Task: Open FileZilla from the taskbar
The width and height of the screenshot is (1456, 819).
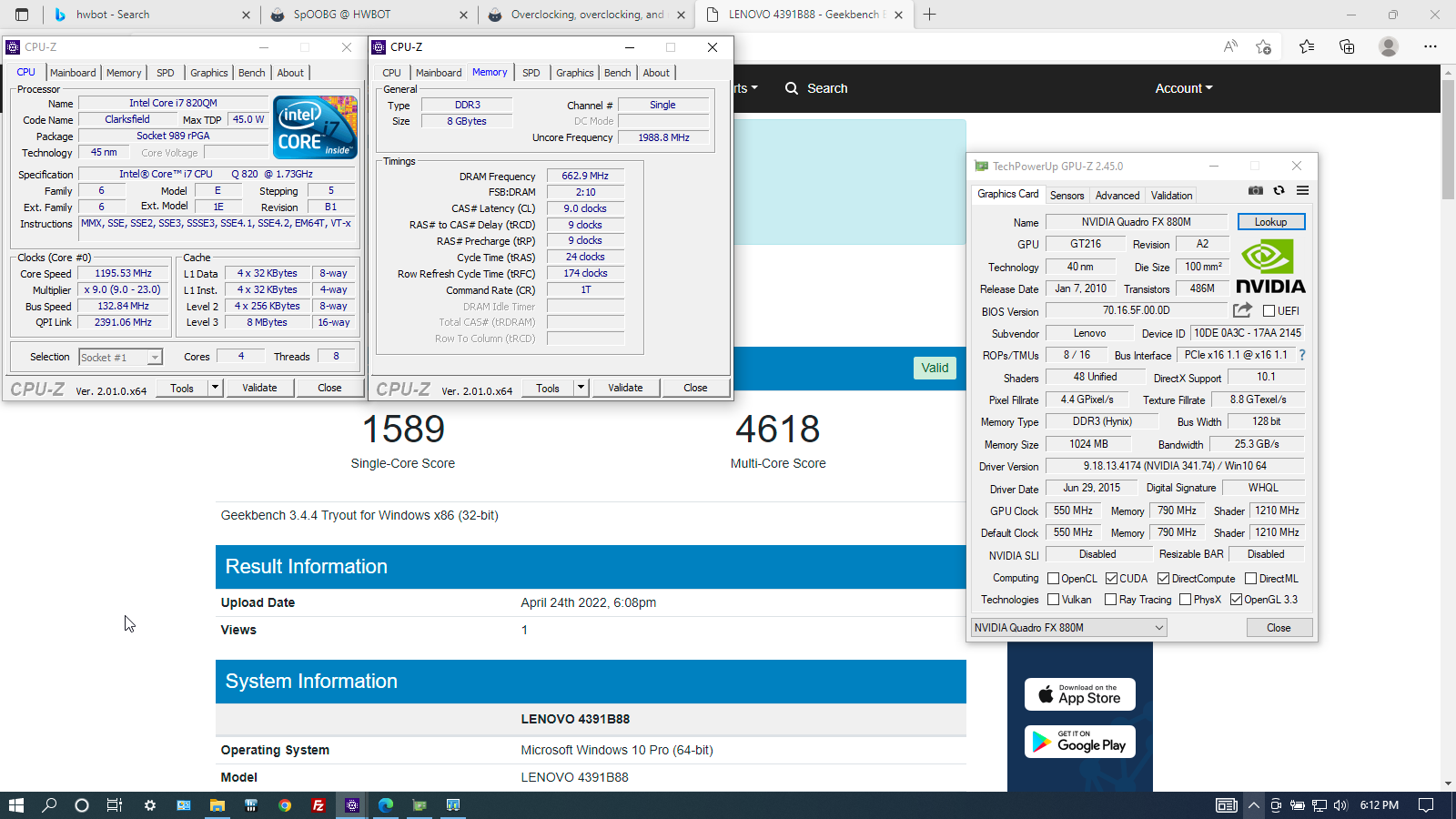Action: click(x=318, y=805)
